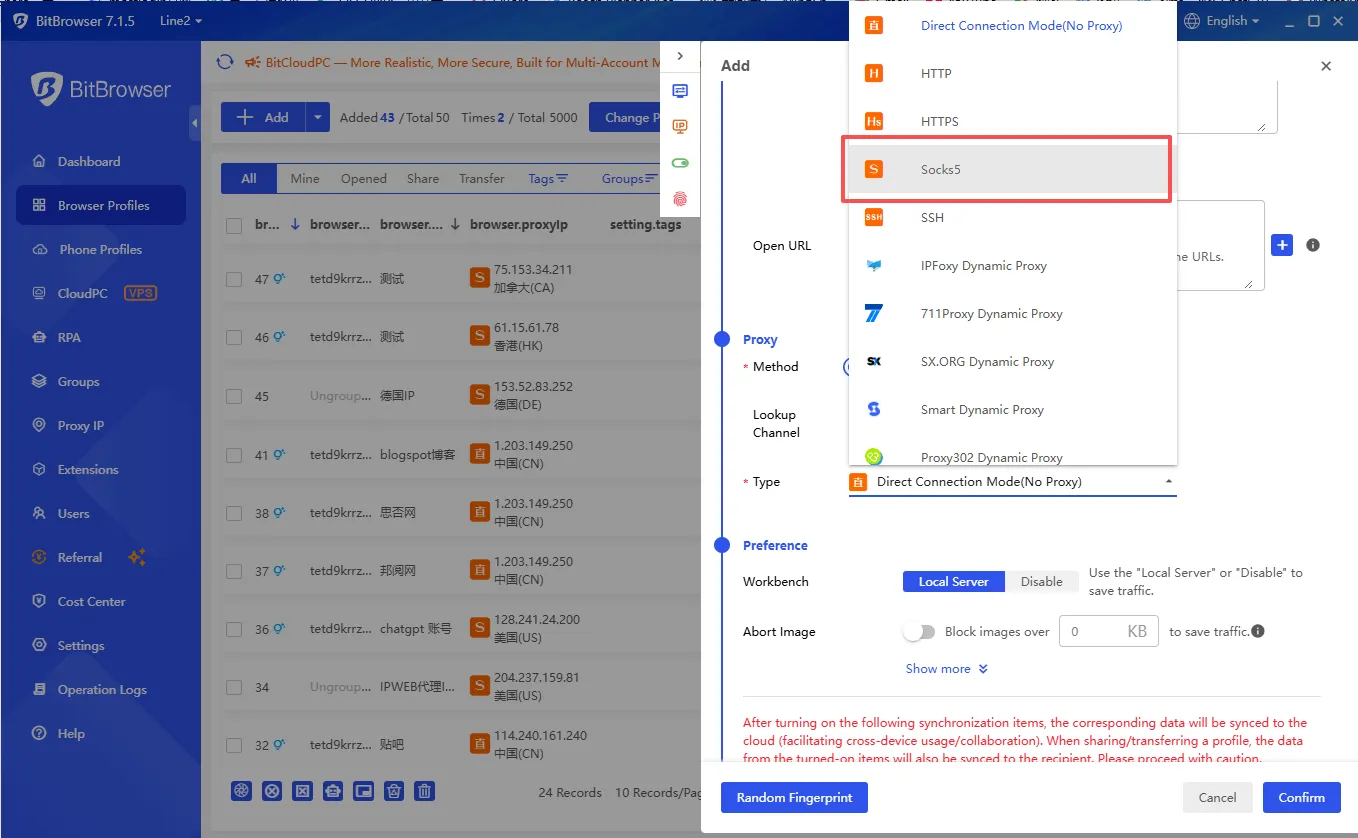Screen dimensions: 1358x838
Task: Open the dropdown arrow beside the Add button
Action: coord(317,117)
